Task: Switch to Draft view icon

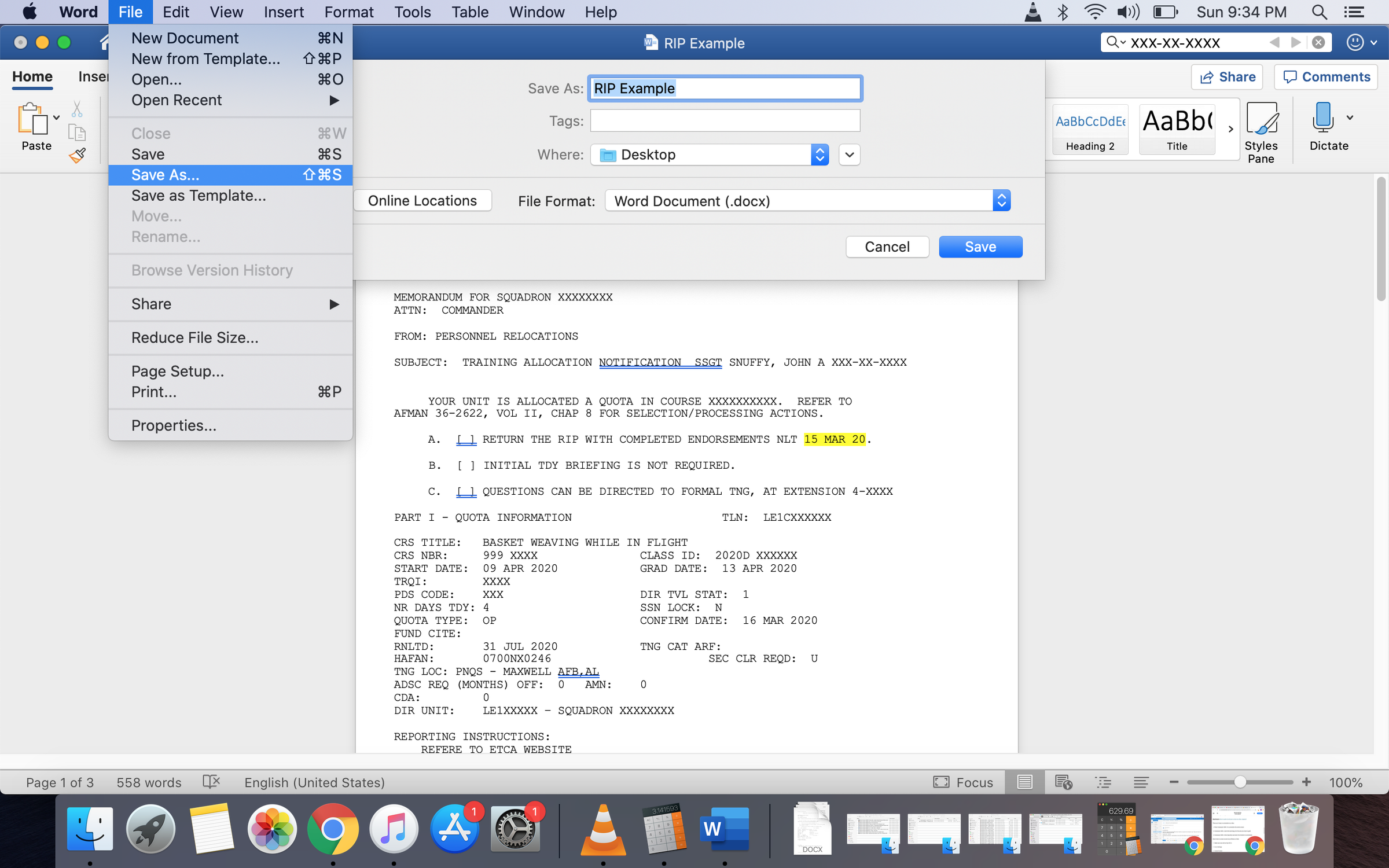Action: tap(1141, 782)
